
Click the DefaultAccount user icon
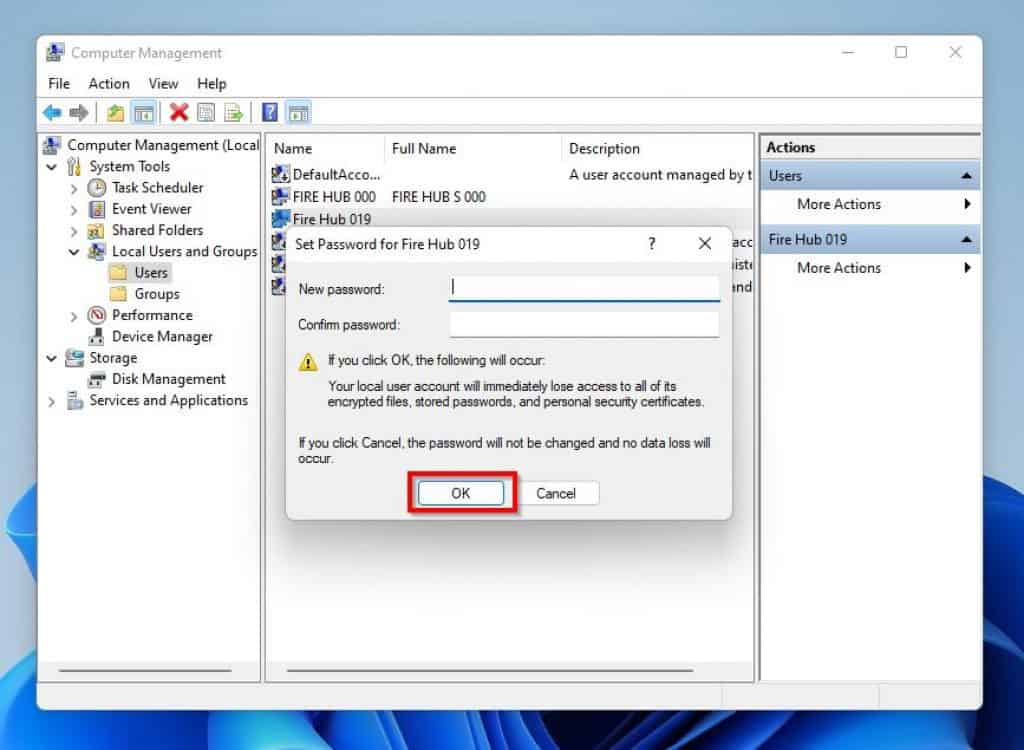coord(280,174)
